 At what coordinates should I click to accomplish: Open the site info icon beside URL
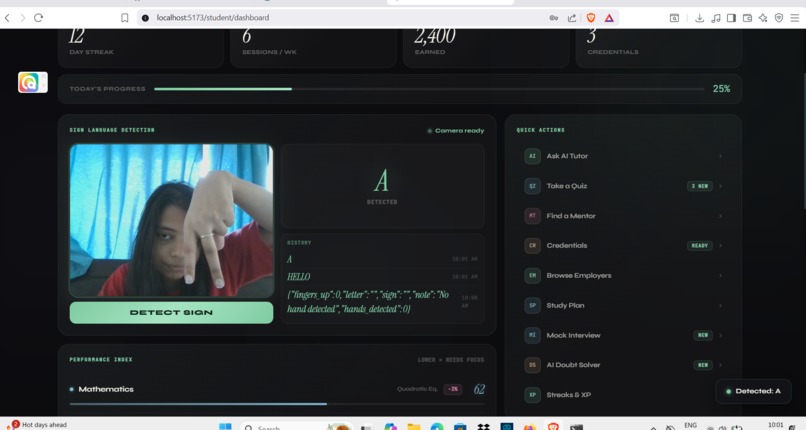145,17
